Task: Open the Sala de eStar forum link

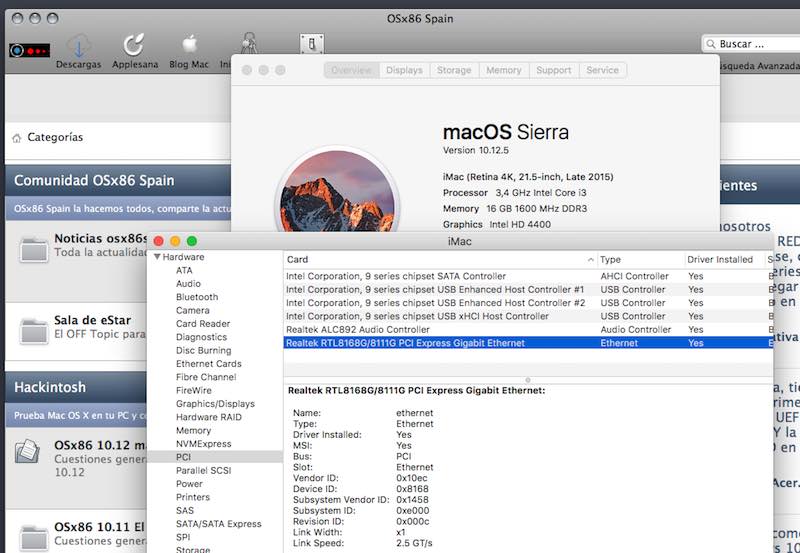Action: click(92, 320)
